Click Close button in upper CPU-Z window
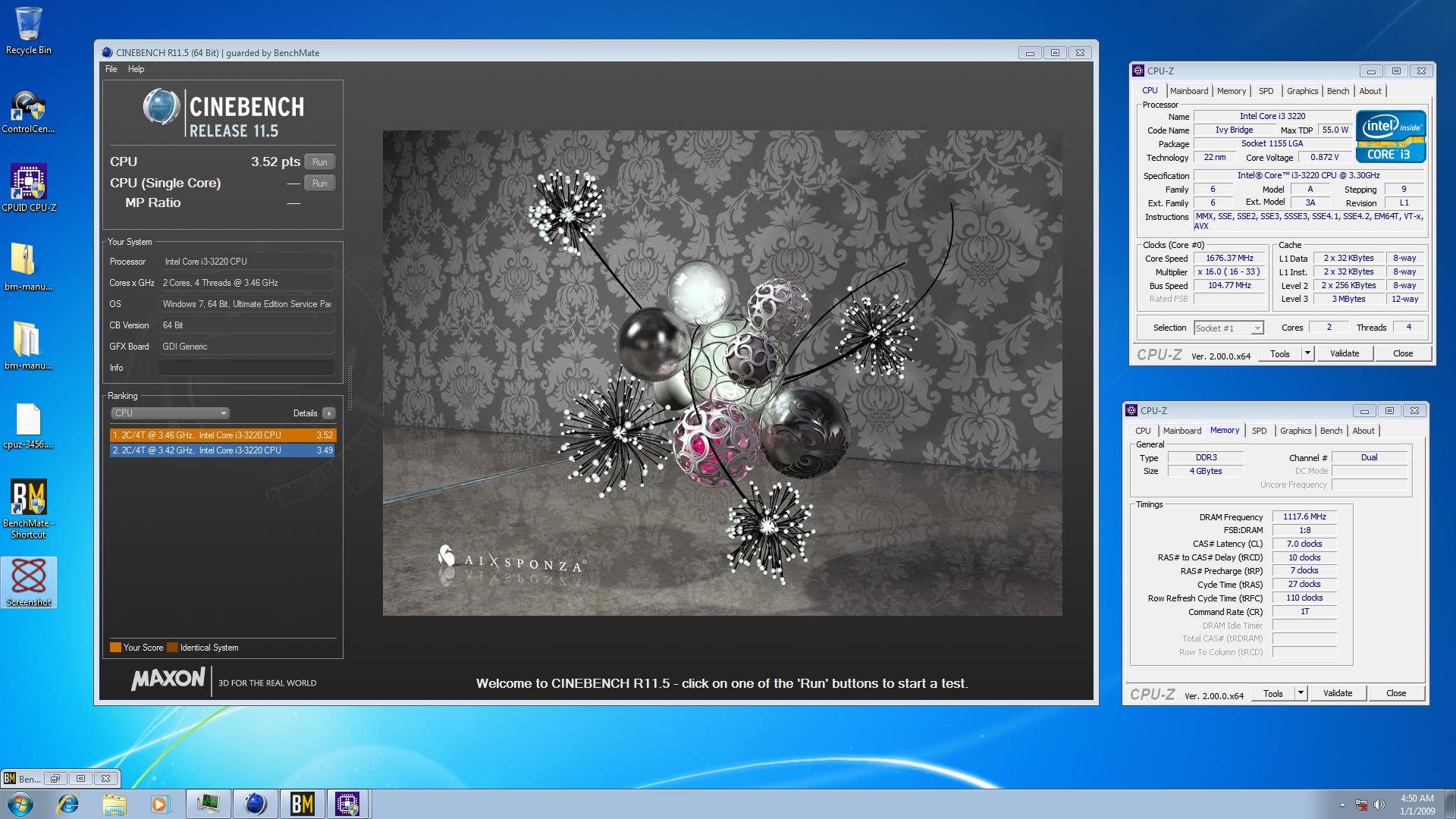This screenshot has width=1456, height=819. click(1403, 354)
